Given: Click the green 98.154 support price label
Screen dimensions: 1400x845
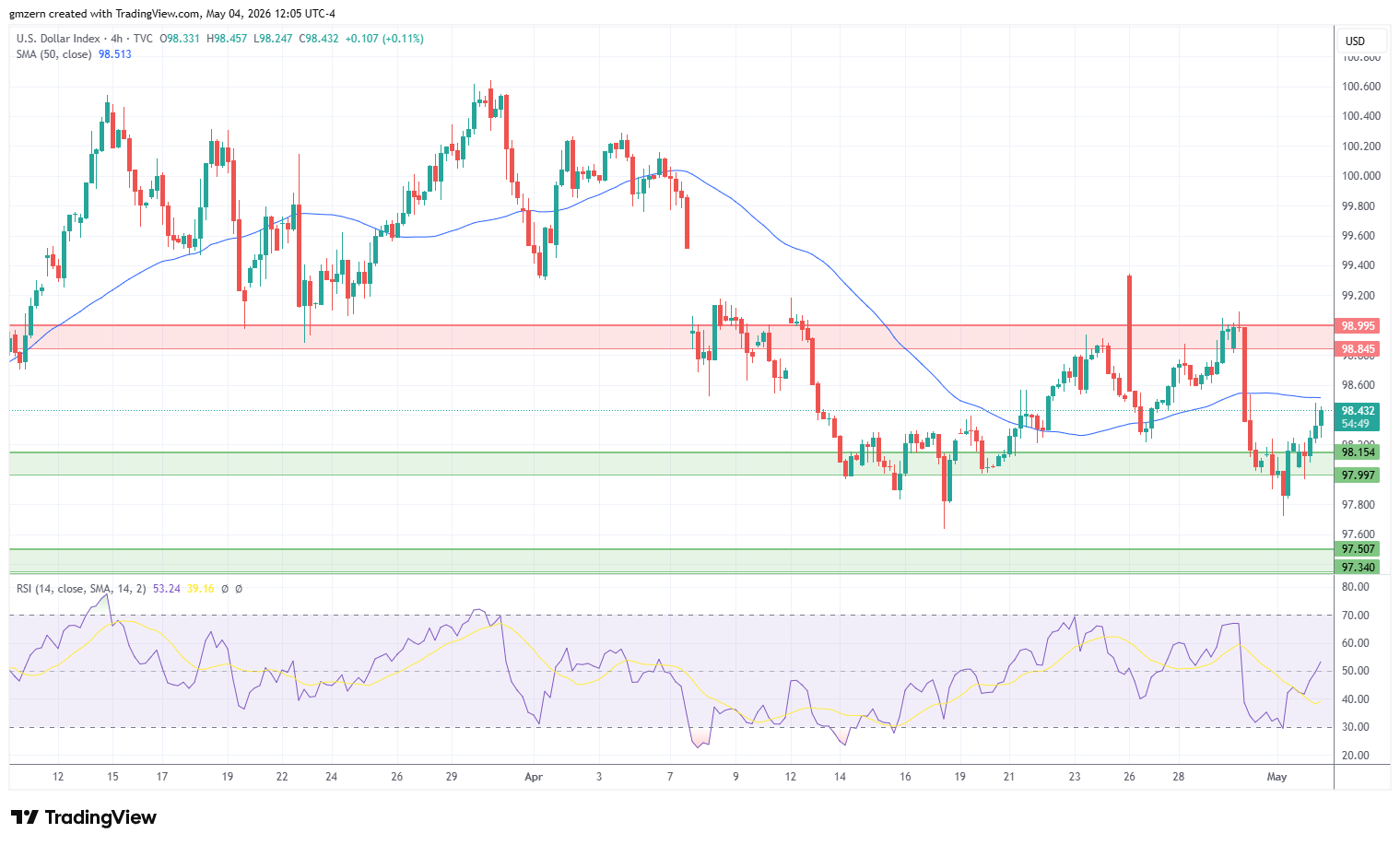Looking at the screenshot, I should [1358, 452].
